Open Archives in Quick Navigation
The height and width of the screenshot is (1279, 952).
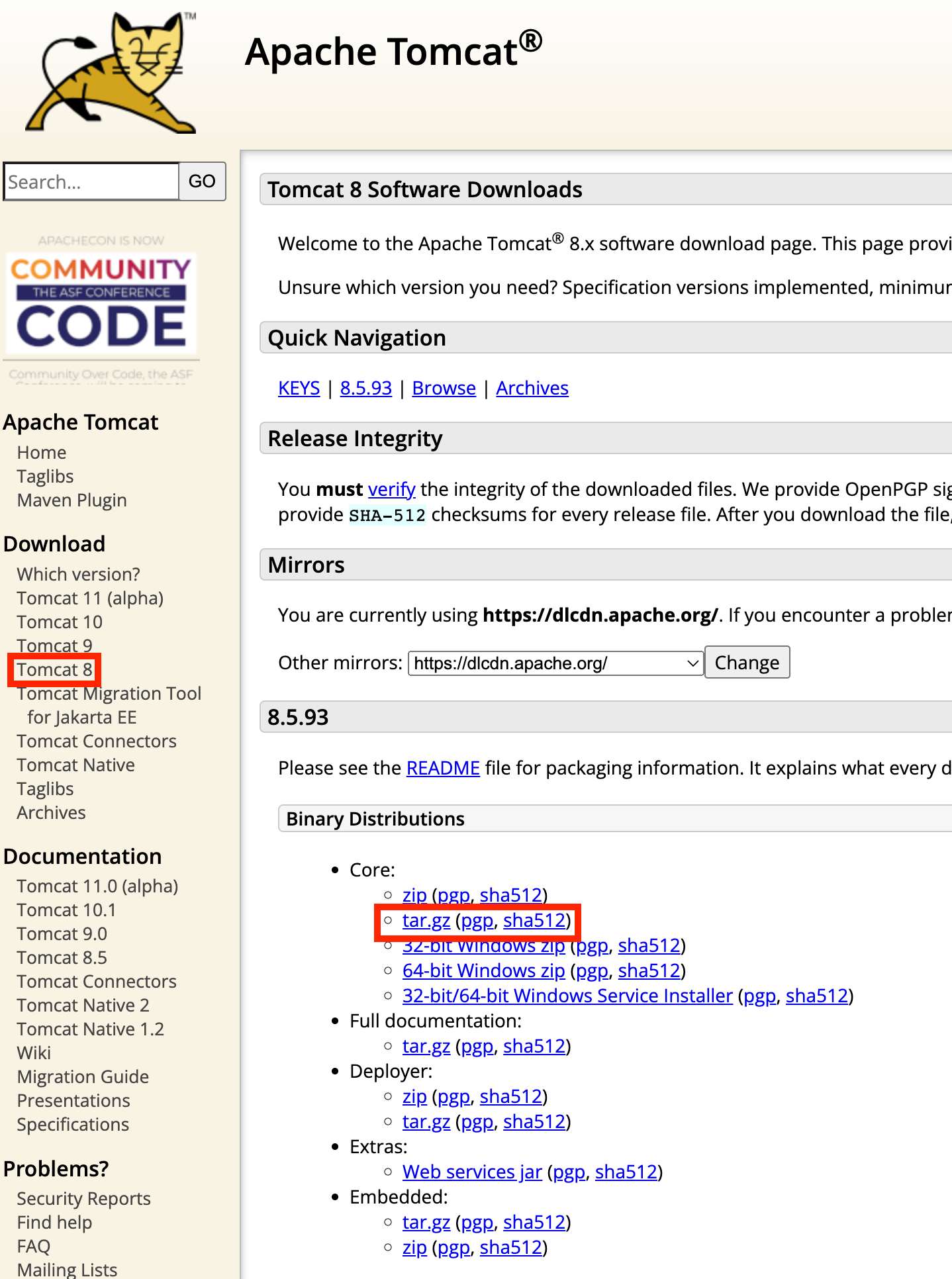pyautogui.click(x=532, y=388)
